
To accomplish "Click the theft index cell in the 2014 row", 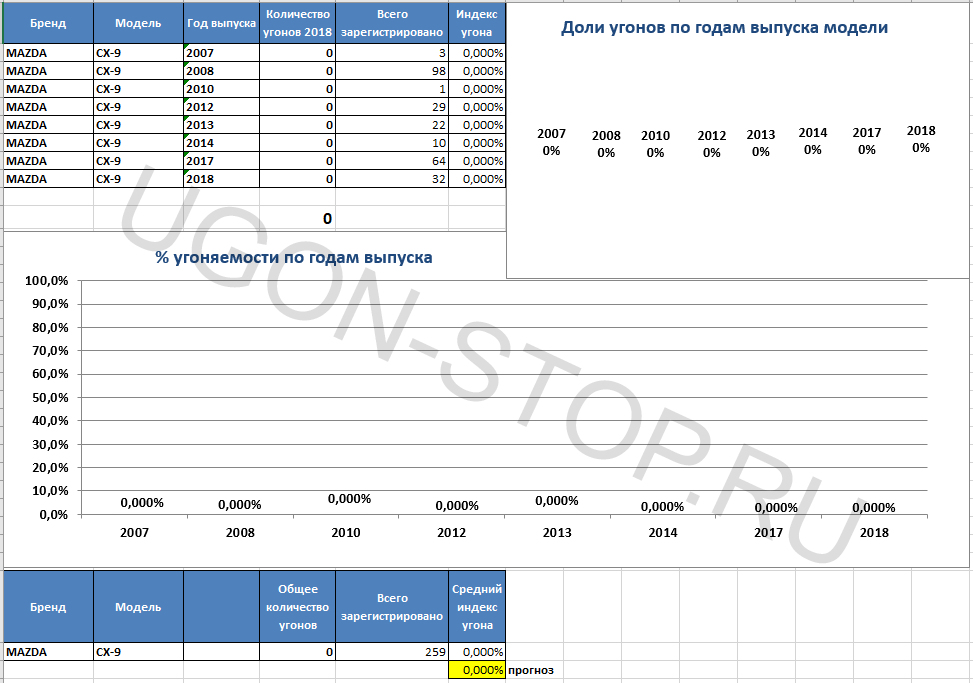I will [477, 143].
